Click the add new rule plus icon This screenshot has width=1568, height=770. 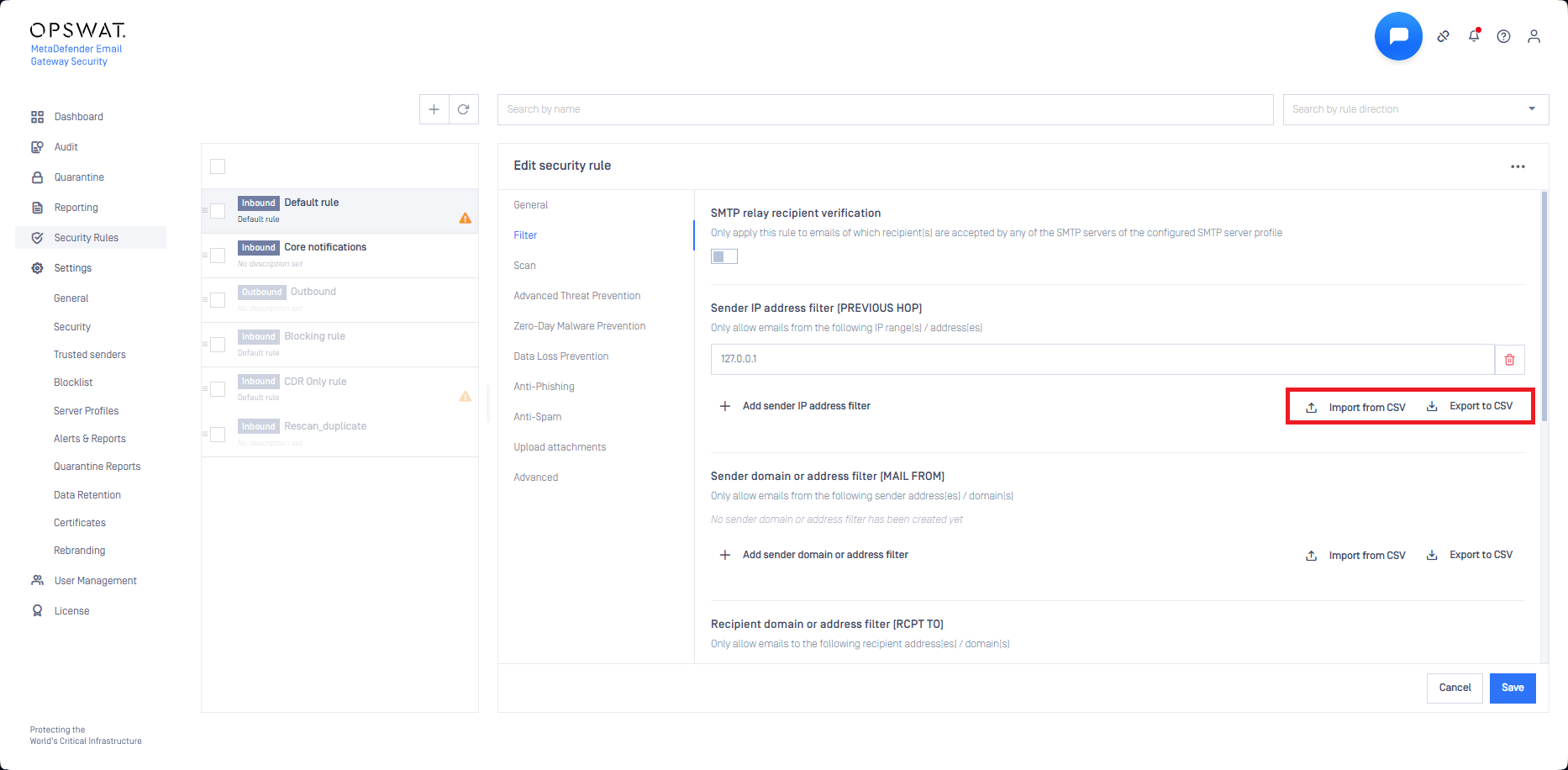coord(434,109)
